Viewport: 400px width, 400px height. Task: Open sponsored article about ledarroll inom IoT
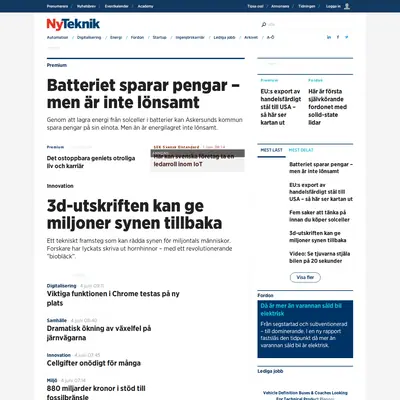[x=194, y=160]
